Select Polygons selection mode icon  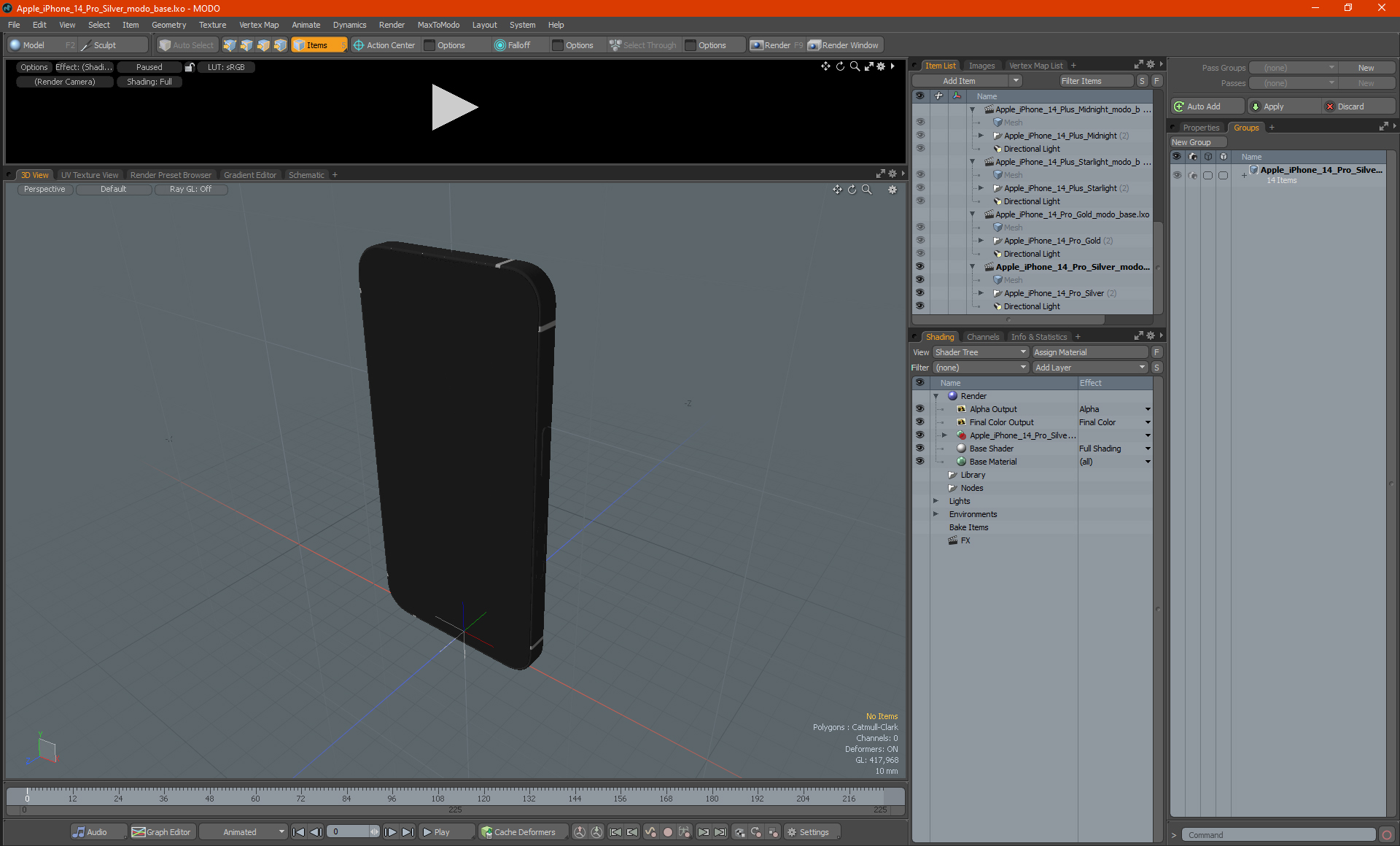tap(263, 45)
